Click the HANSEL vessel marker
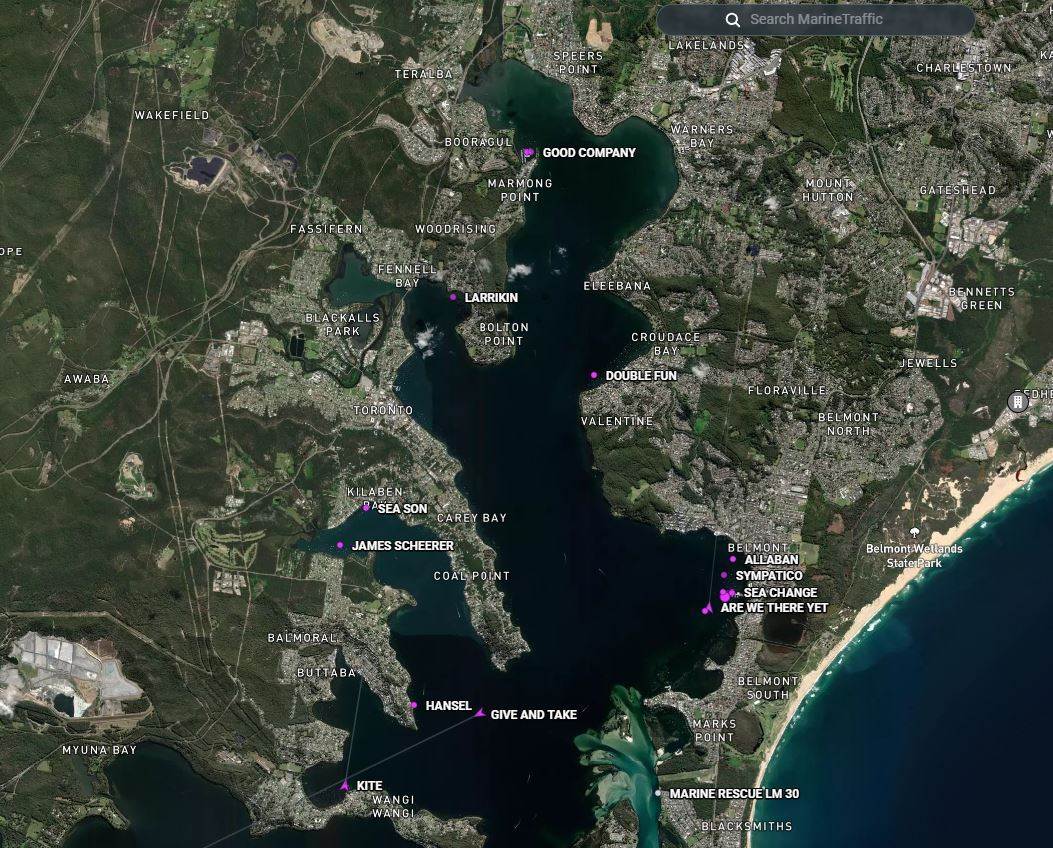This screenshot has height=848, width=1053. [x=413, y=705]
